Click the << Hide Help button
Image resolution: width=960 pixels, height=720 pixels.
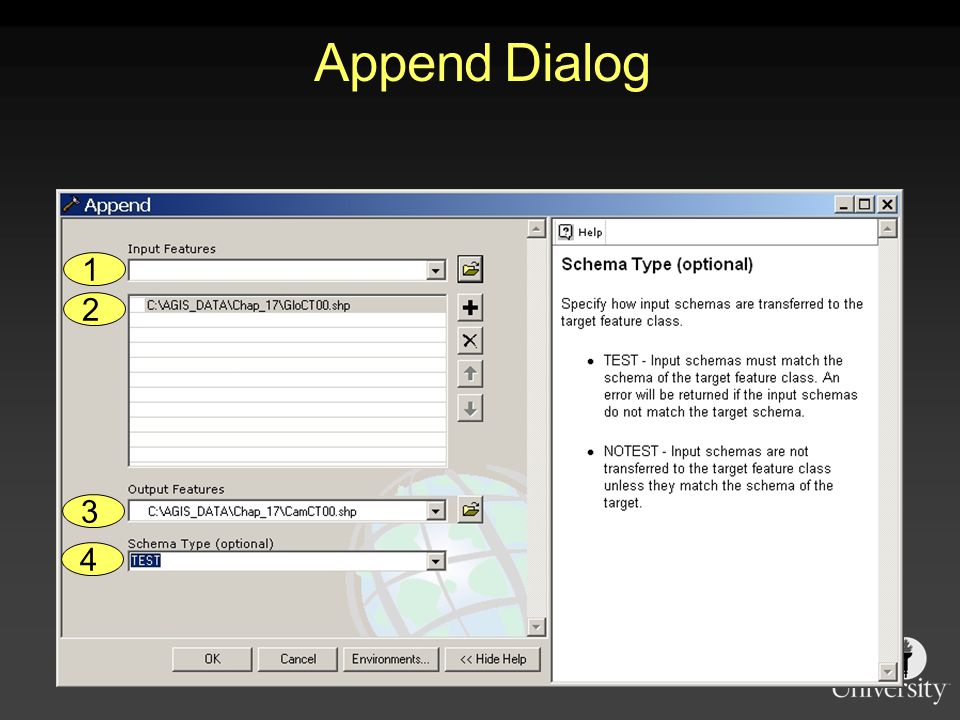coord(493,659)
